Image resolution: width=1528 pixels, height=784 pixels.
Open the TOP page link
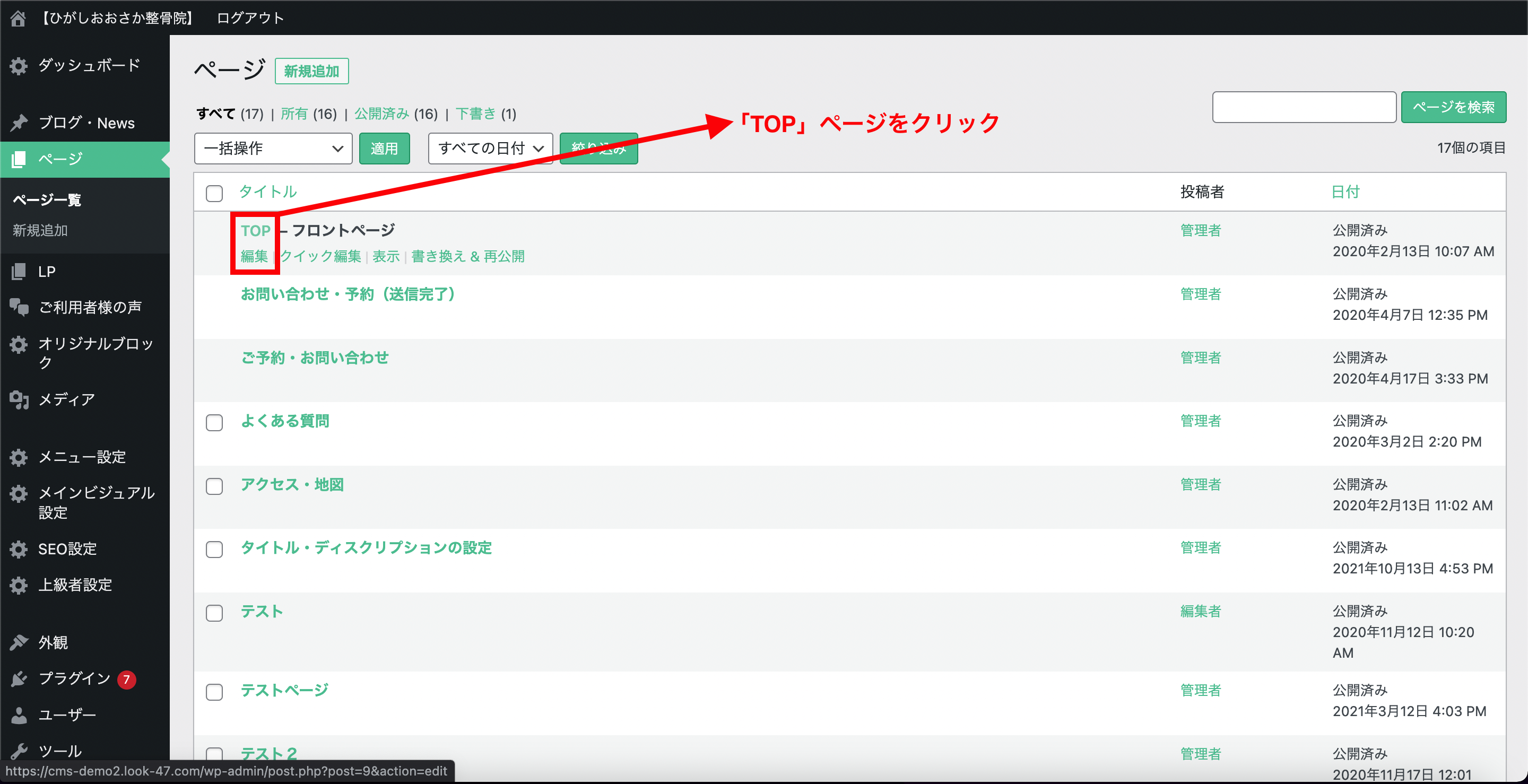point(256,231)
